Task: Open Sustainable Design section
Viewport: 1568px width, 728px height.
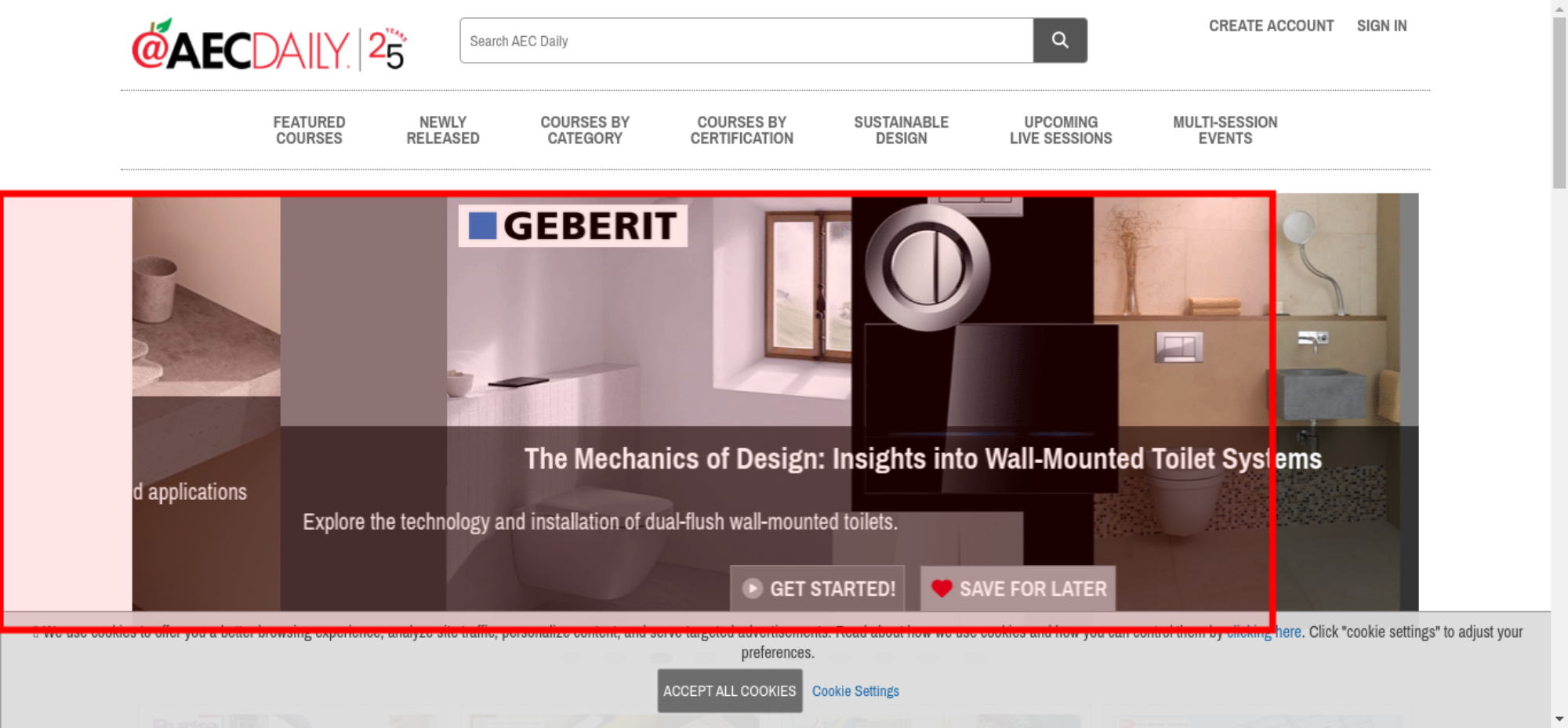Action: [902, 130]
